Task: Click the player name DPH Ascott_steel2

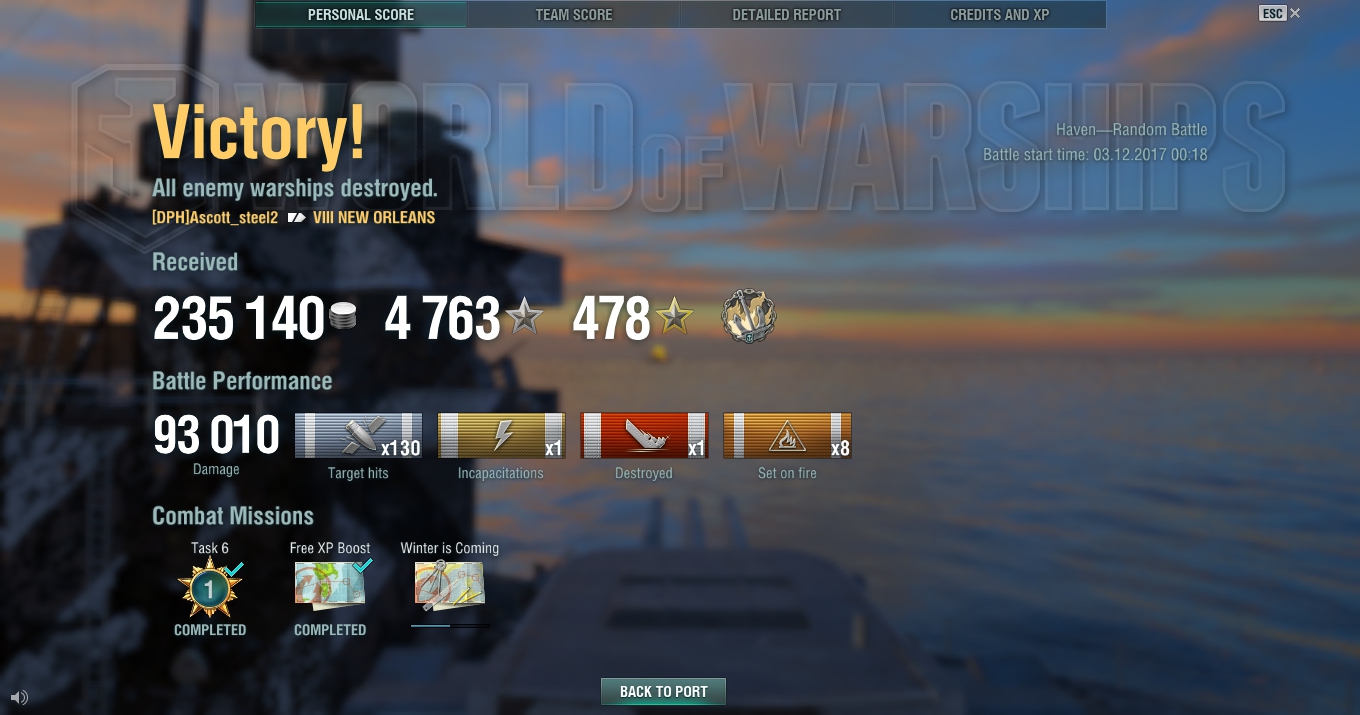Action: [x=215, y=217]
